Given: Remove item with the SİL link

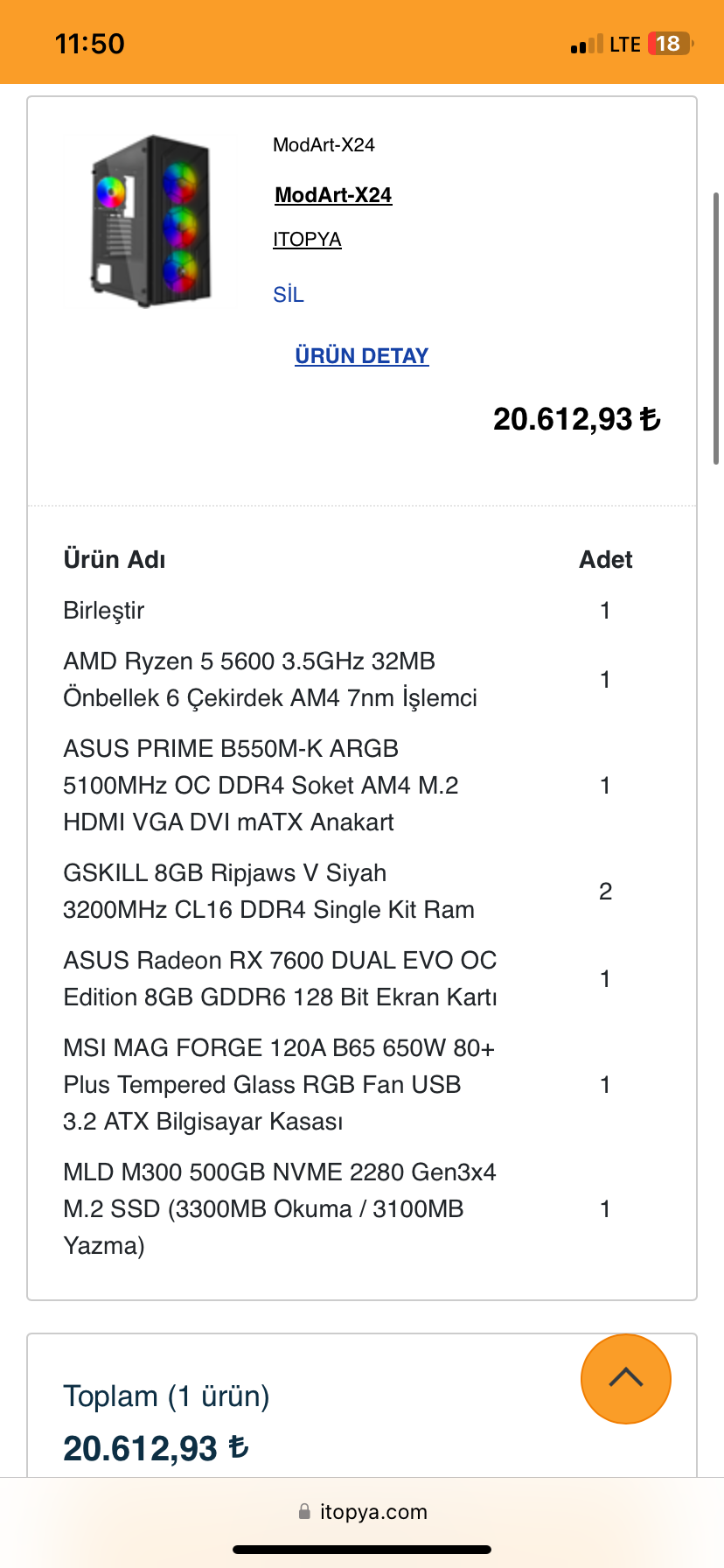Looking at the screenshot, I should point(289,295).
